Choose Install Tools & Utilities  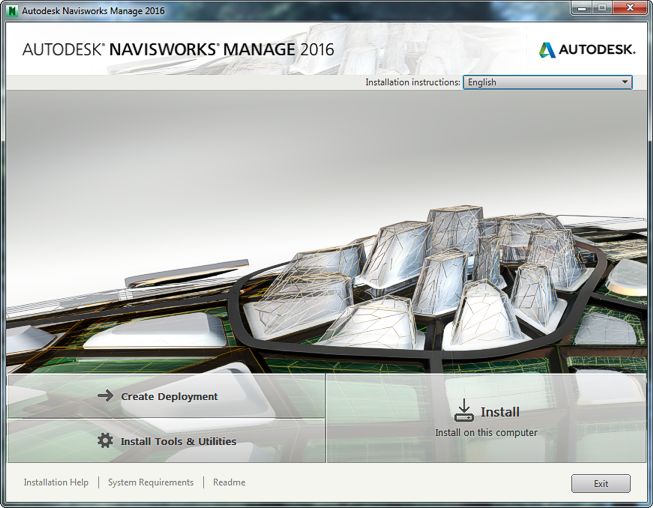click(166, 441)
